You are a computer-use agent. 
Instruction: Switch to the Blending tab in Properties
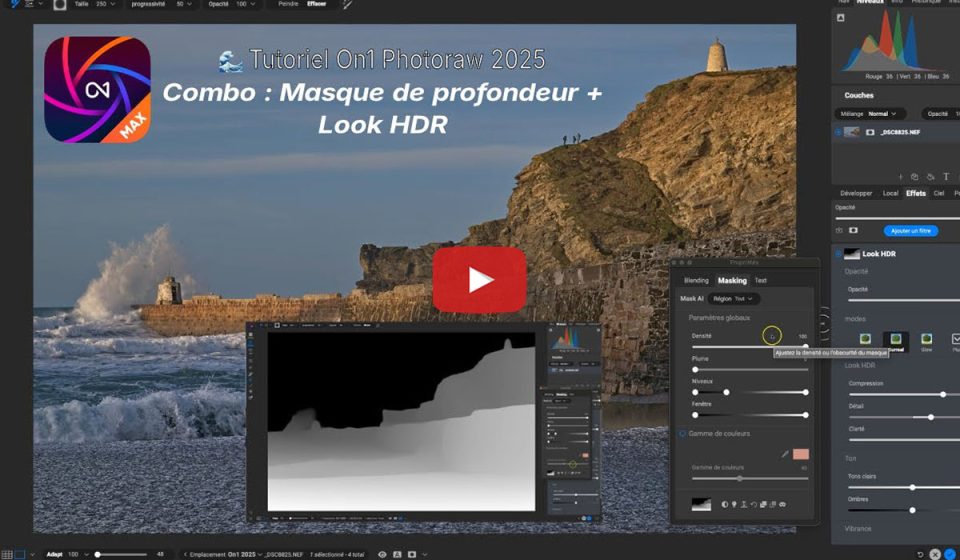click(x=696, y=280)
